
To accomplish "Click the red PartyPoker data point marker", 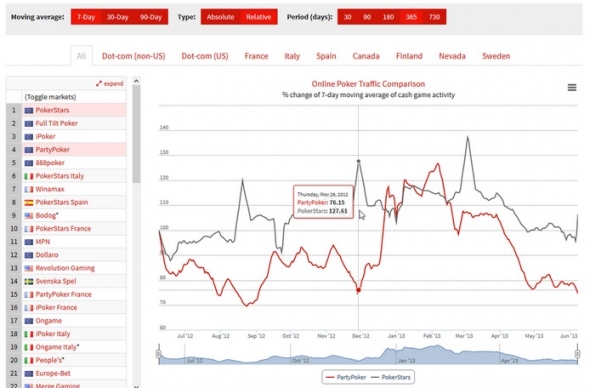I will 359,290.
